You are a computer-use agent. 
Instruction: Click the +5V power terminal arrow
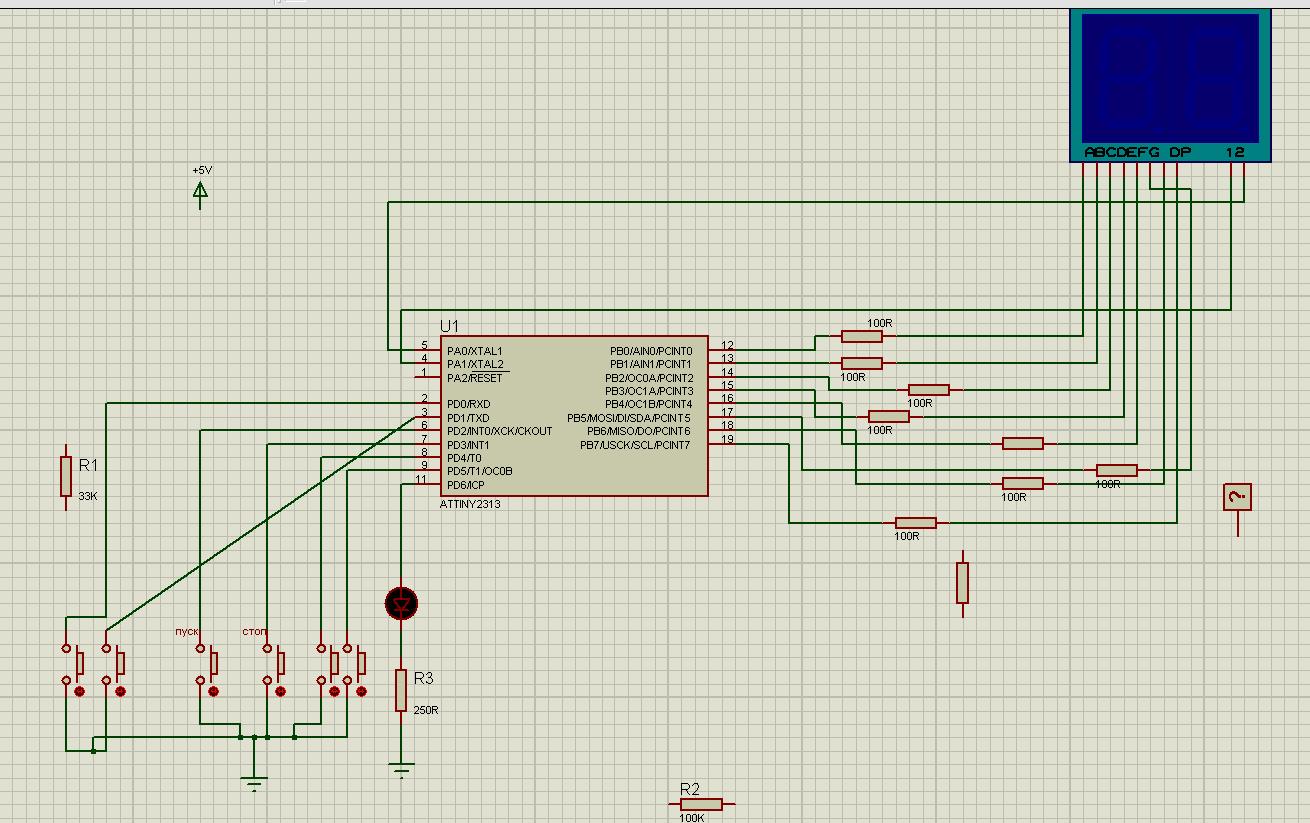200,190
